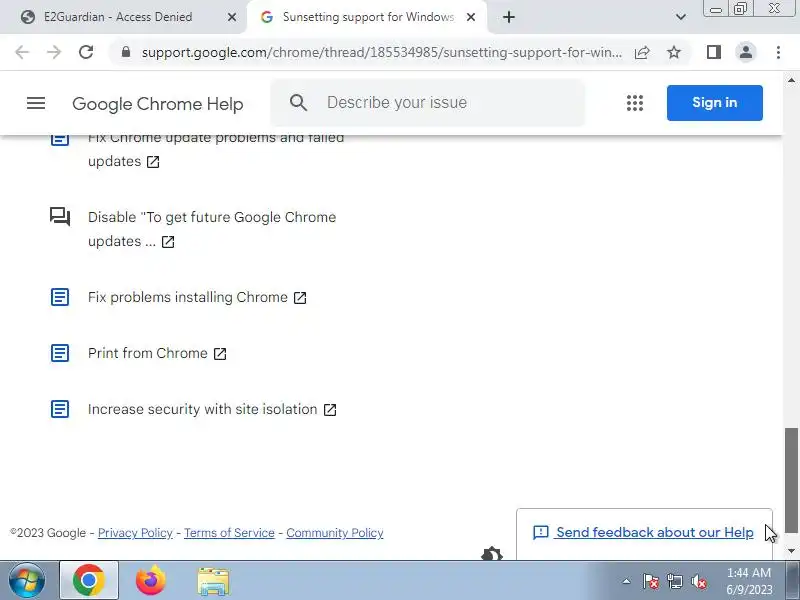Open Firefox from the taskbar
The image size is (800, 600).
(x=151, y=580)
